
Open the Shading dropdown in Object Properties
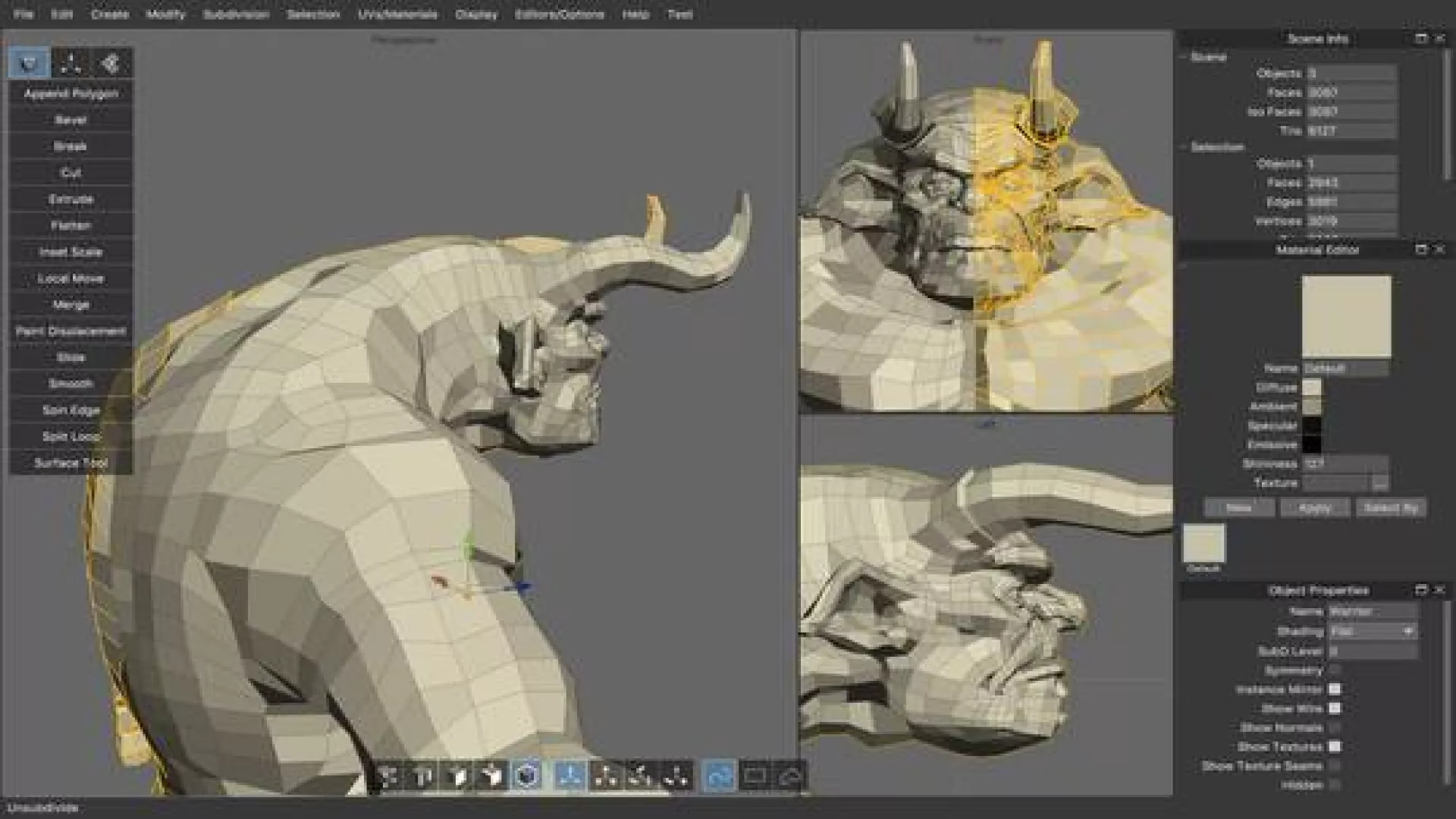[1373, 632]
